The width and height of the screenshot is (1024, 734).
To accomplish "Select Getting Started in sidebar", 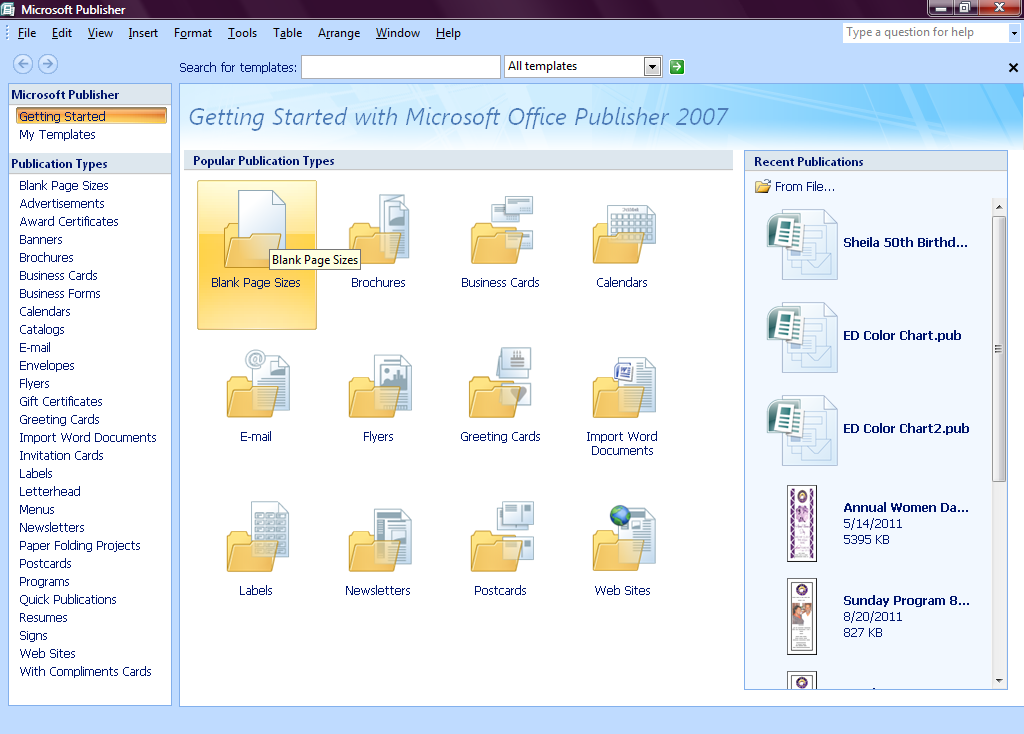I will [x=91, y=116].
